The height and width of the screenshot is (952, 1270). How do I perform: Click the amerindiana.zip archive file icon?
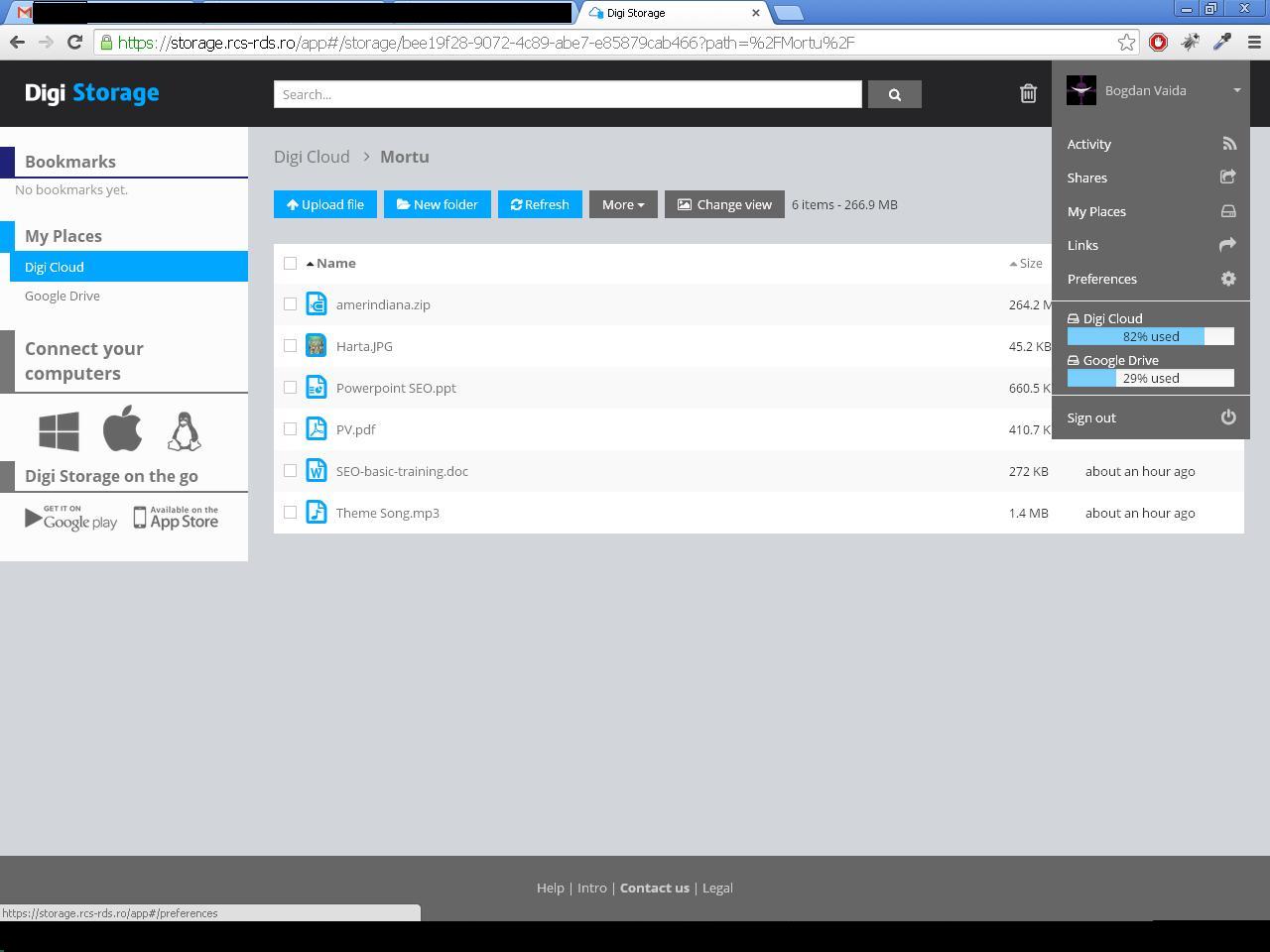point(317,304)
